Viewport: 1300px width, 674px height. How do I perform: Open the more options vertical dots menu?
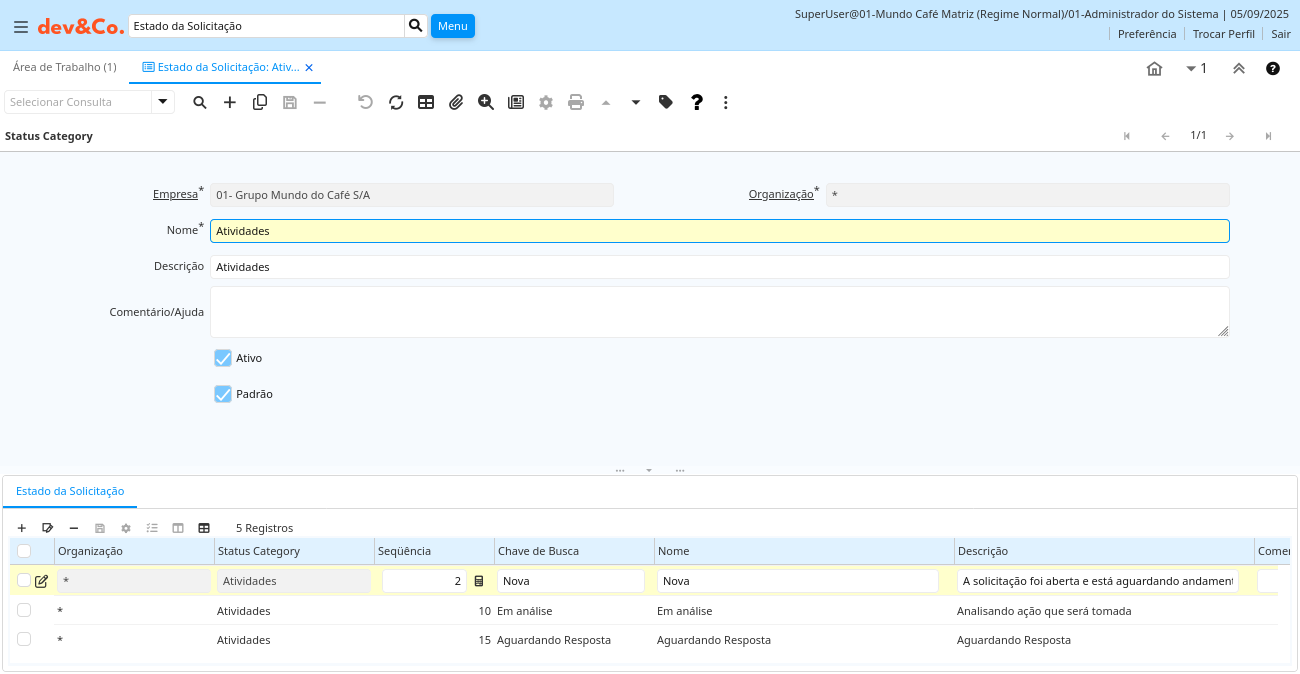tap(726, 102)
